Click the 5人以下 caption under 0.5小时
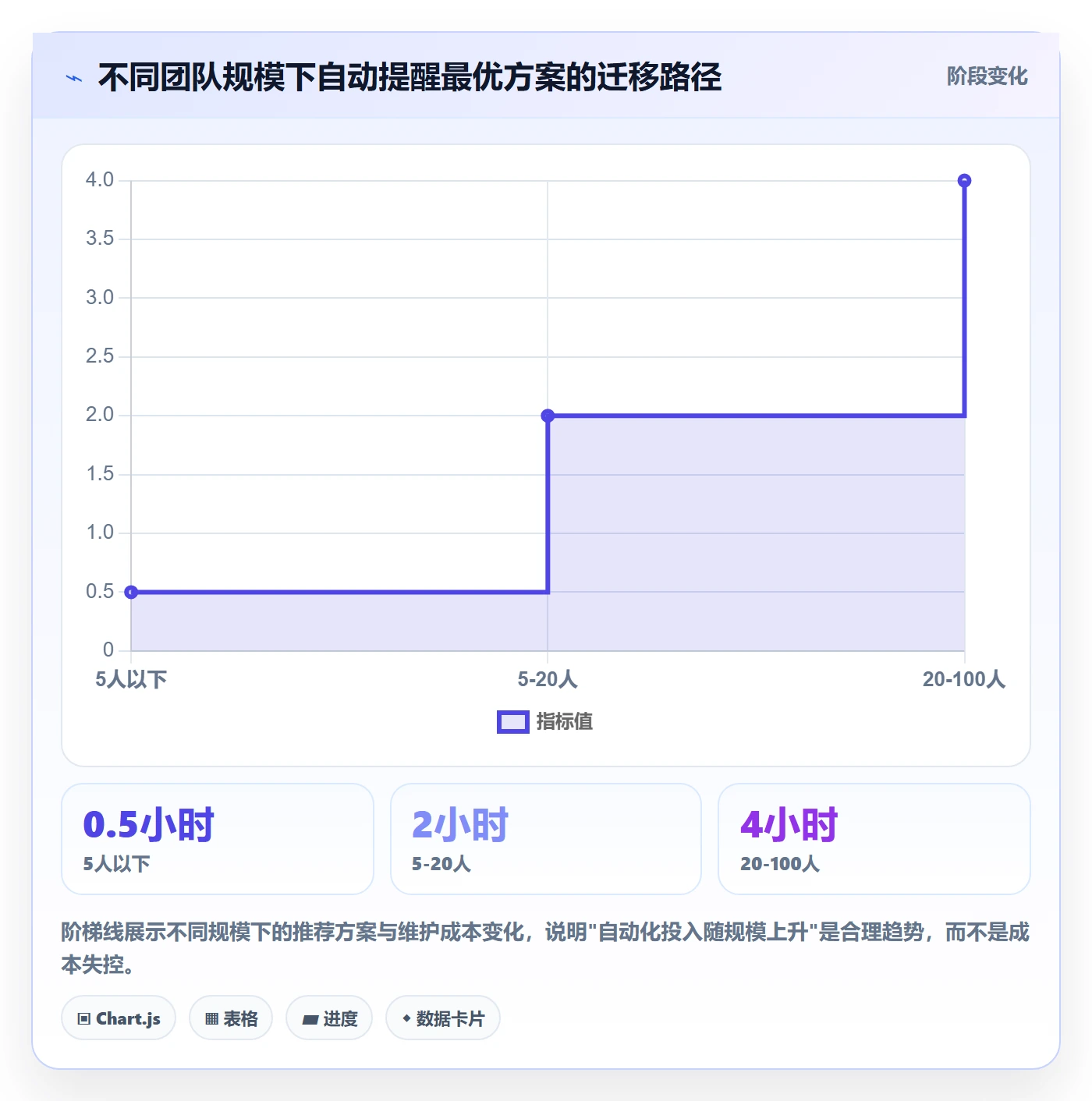The width and height of the screenshot is (1092, 1101). [117, 864]
